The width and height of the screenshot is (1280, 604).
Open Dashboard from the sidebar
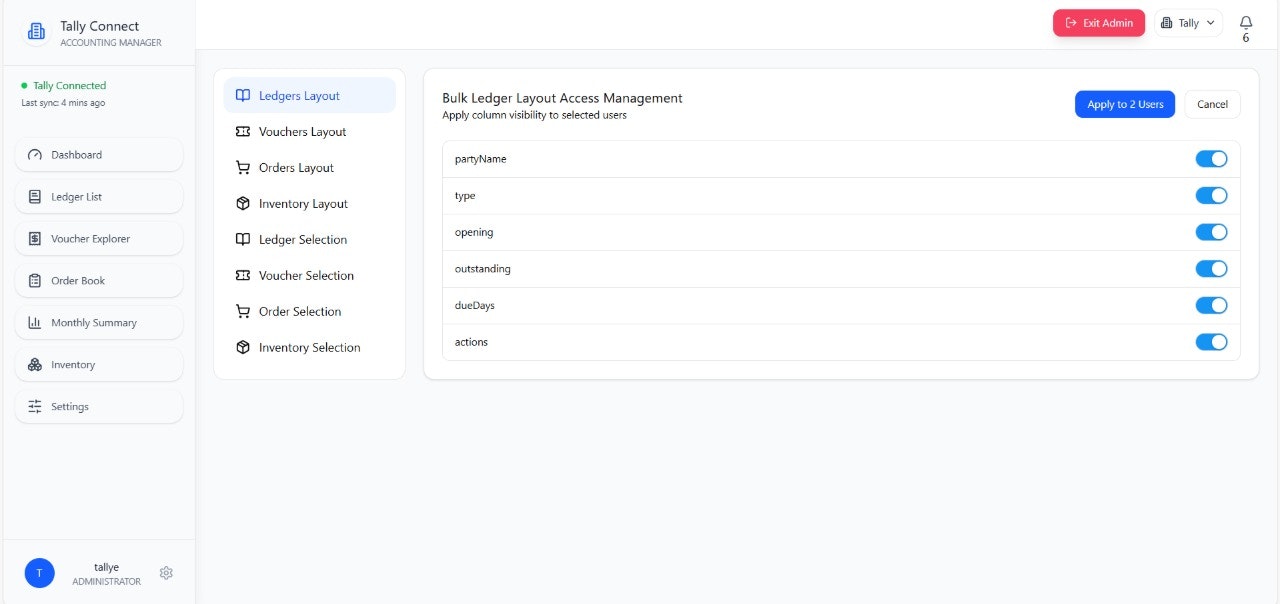(x=99, y=155)
